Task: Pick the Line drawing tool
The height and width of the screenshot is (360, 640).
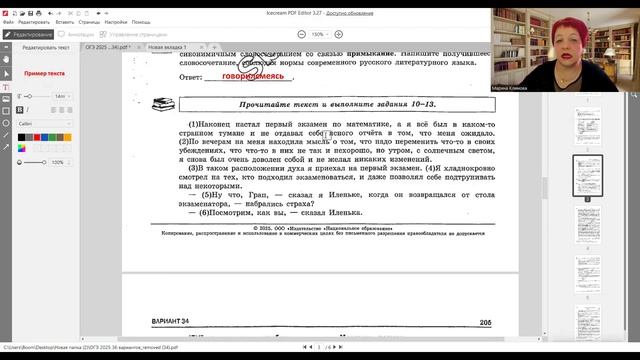Action: pos(6,135)
